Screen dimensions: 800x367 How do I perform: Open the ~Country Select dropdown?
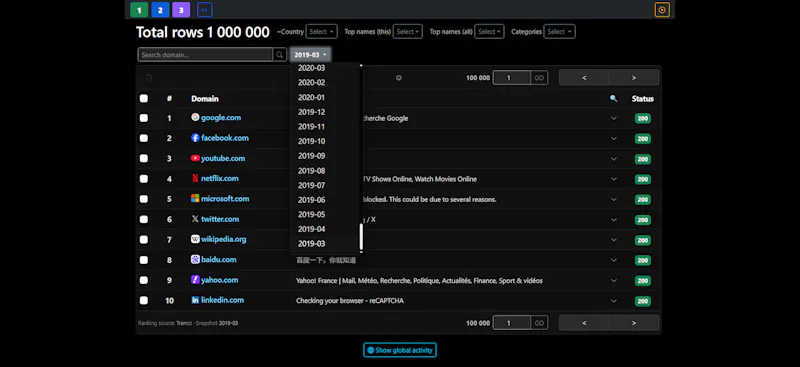click(321, 32)
